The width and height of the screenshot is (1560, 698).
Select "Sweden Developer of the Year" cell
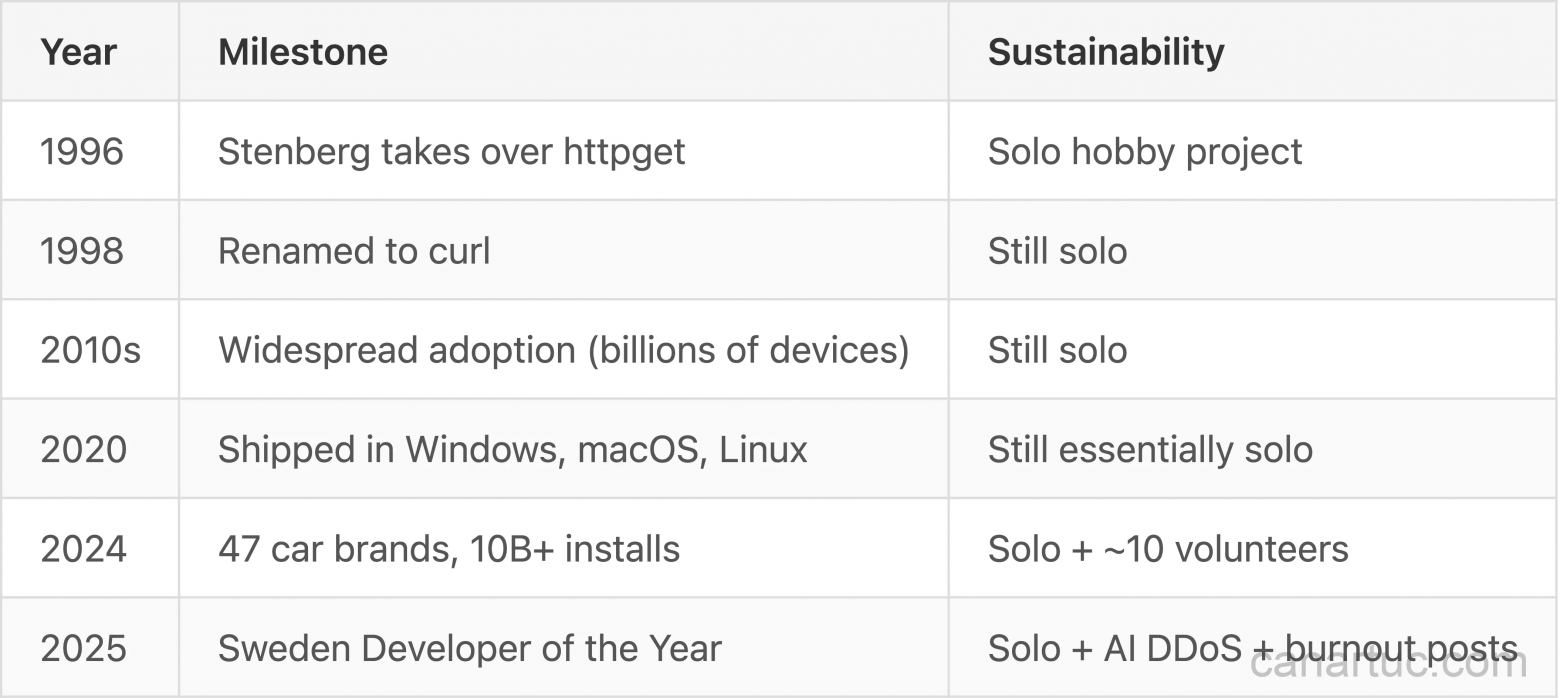469,648
